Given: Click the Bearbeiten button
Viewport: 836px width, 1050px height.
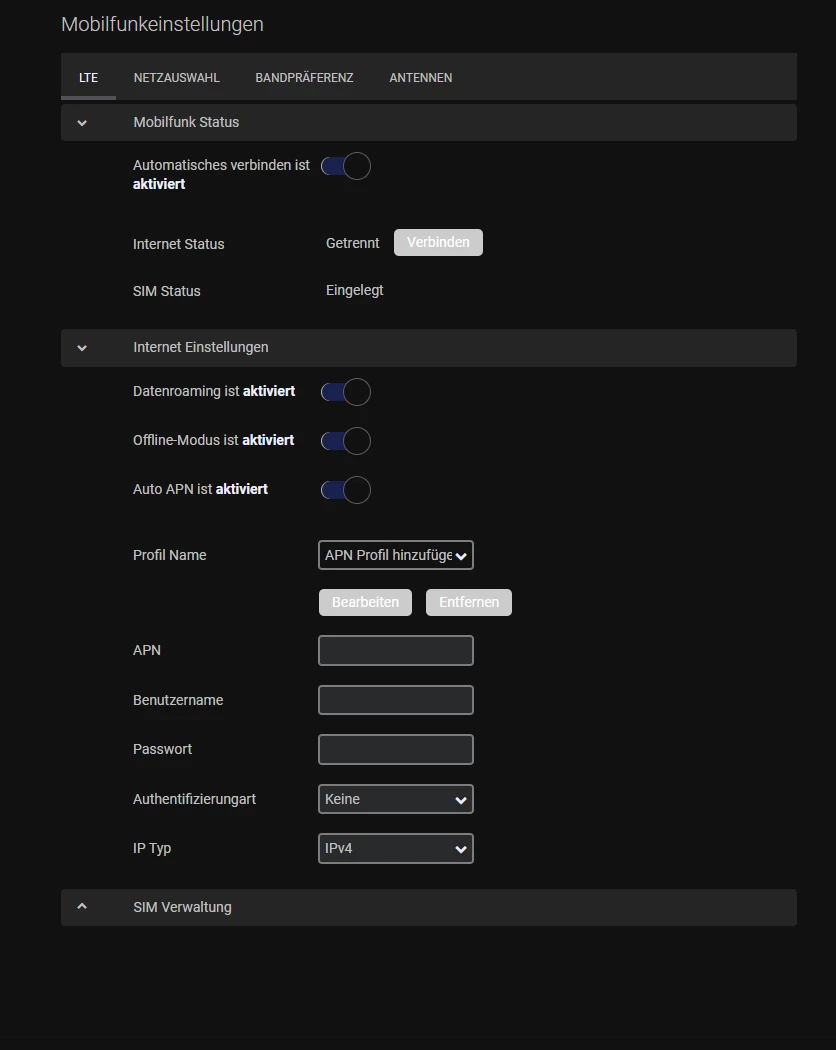Looking at the screenshot, I should click(365, 602).
